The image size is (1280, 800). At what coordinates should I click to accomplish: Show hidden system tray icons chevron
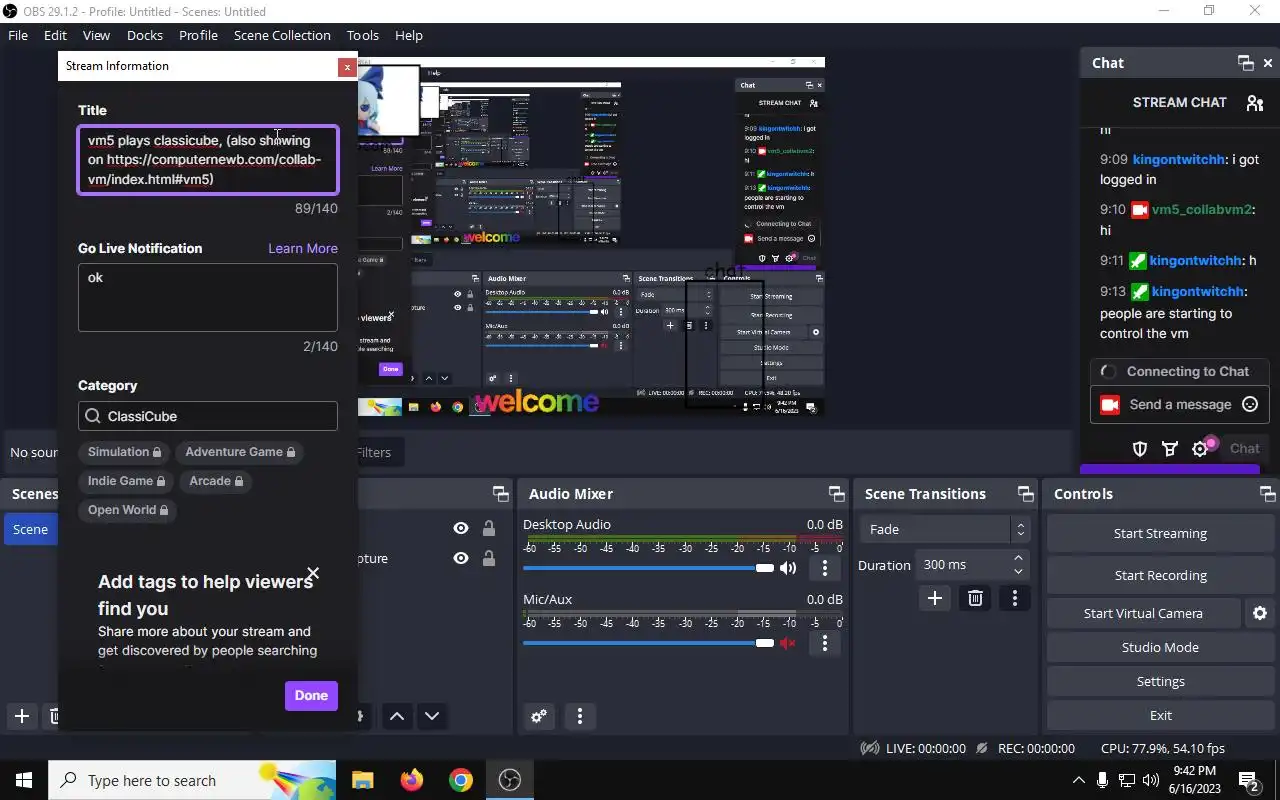point(1078,780)
